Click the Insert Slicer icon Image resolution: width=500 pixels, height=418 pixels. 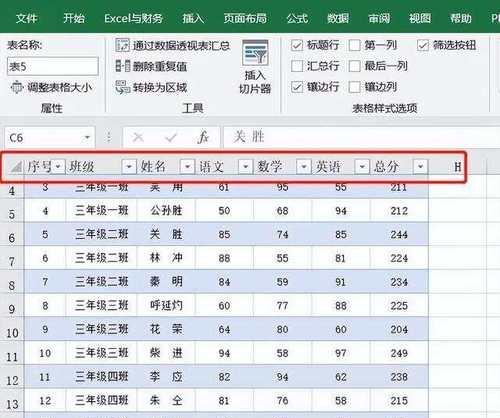pyautogui.click(x=255, y=52)
